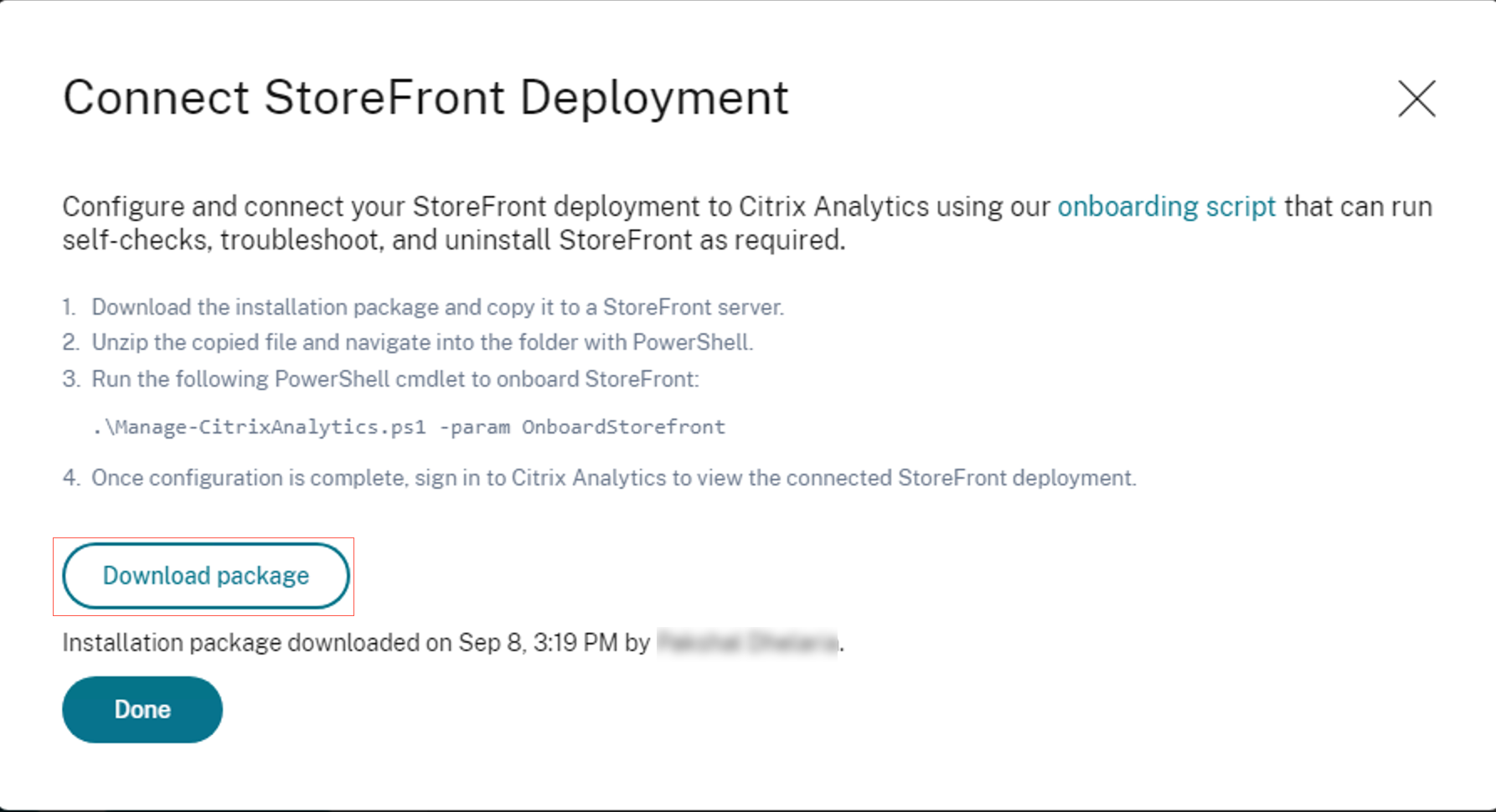Click the Download package button

(x=206, y=576)
